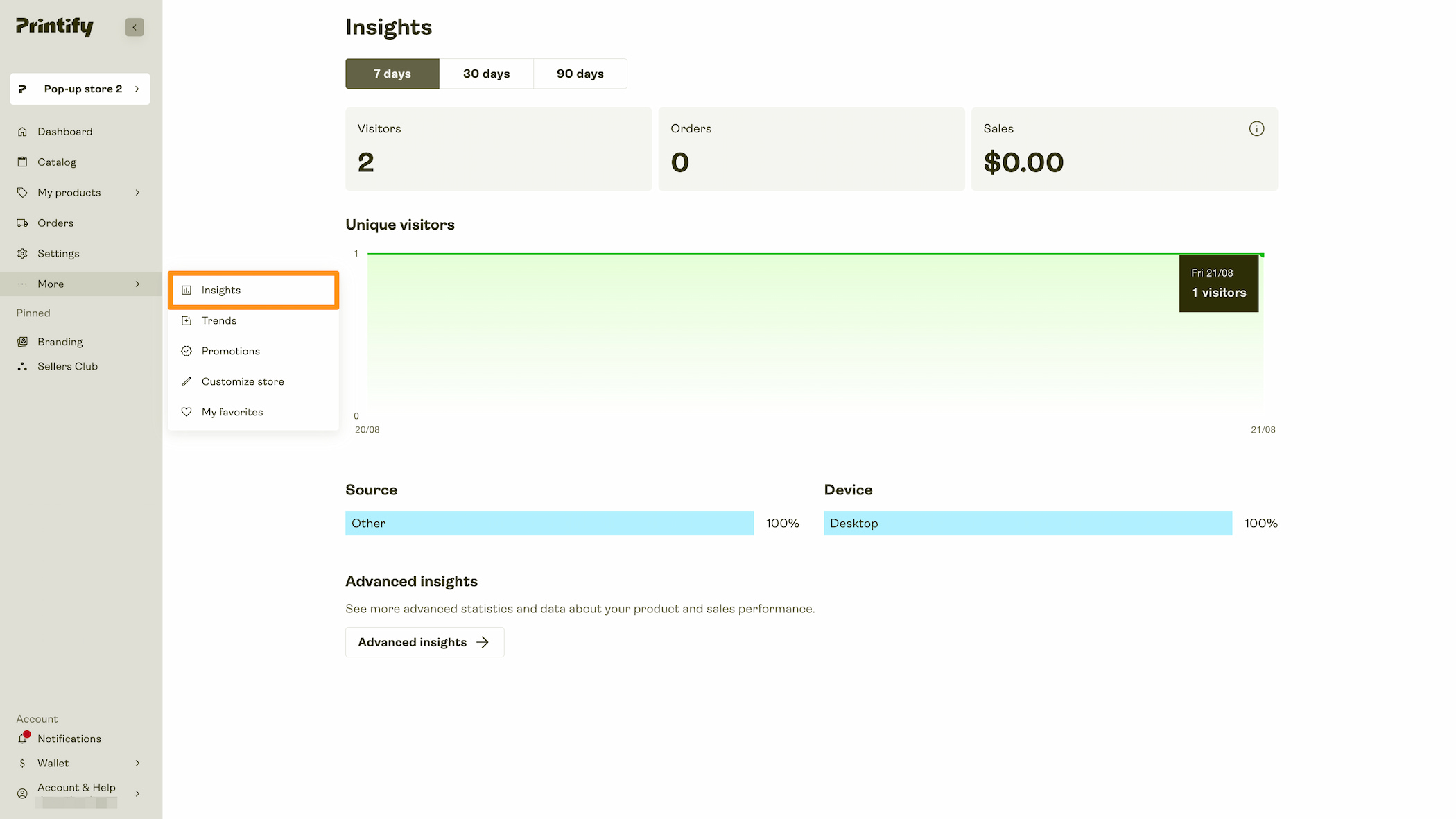This screenshot has height=819, width=1456.
Task: Click the My products tag icon
Action: [22, 193]
